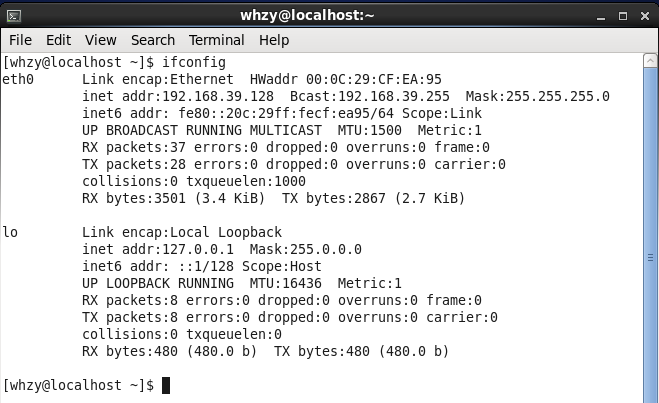Maximize the terminal window
This screenshot has width=659, height=403.
(623, 16)
